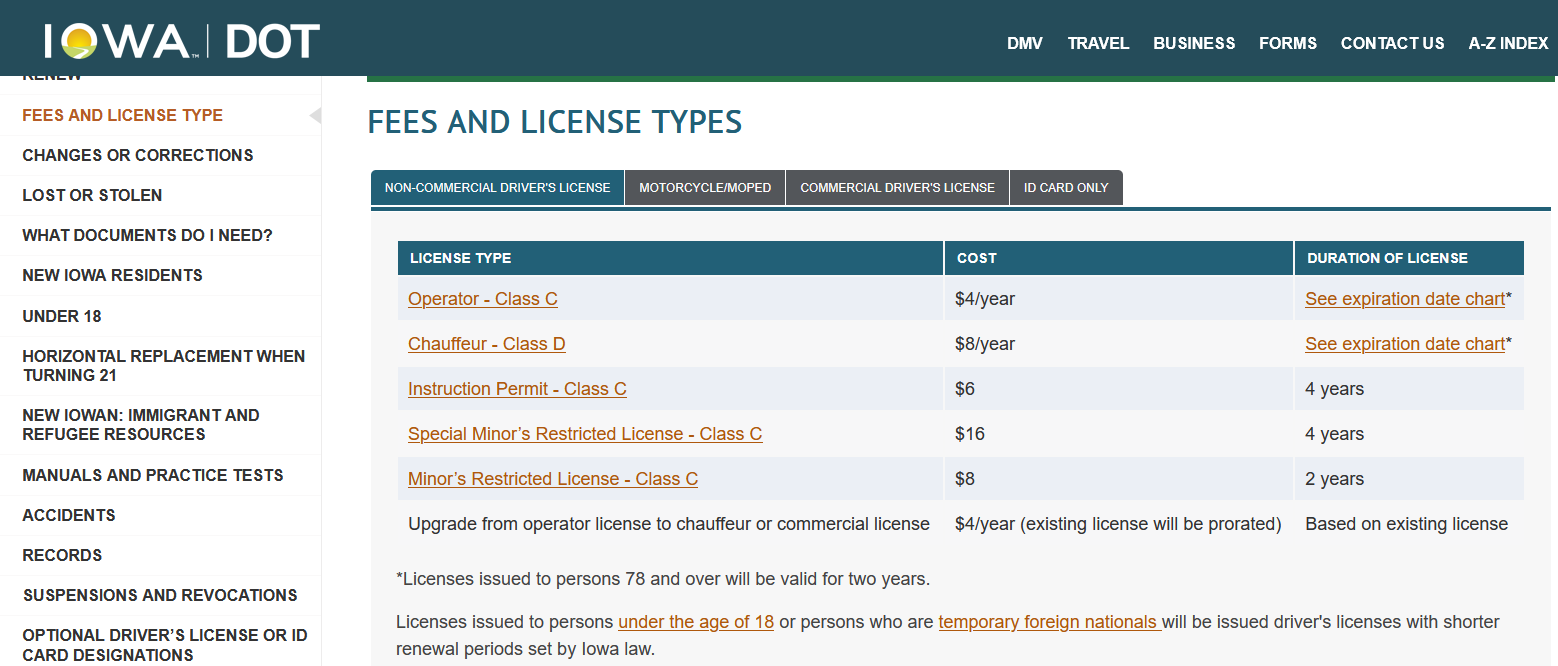Go to the A-Z Index page
Image resolution: width=1558 pixels, height=666 pixels.
coord(1507,43)
